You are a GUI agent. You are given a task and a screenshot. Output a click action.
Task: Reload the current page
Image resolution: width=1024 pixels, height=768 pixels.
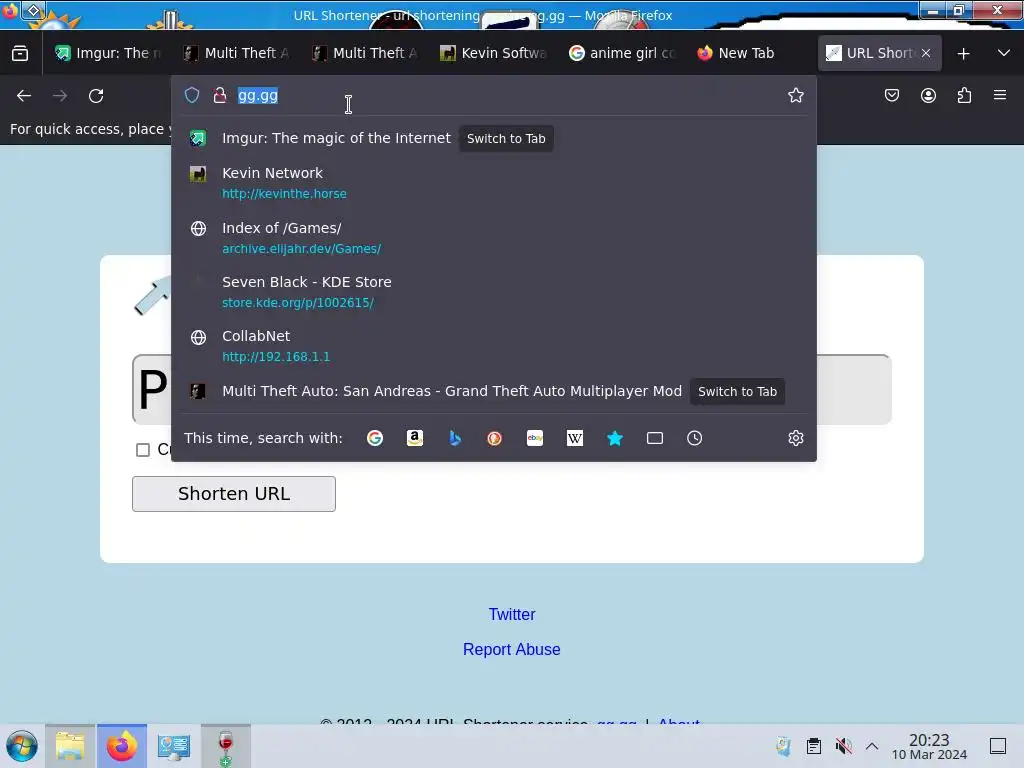click(x=96, y=96)
